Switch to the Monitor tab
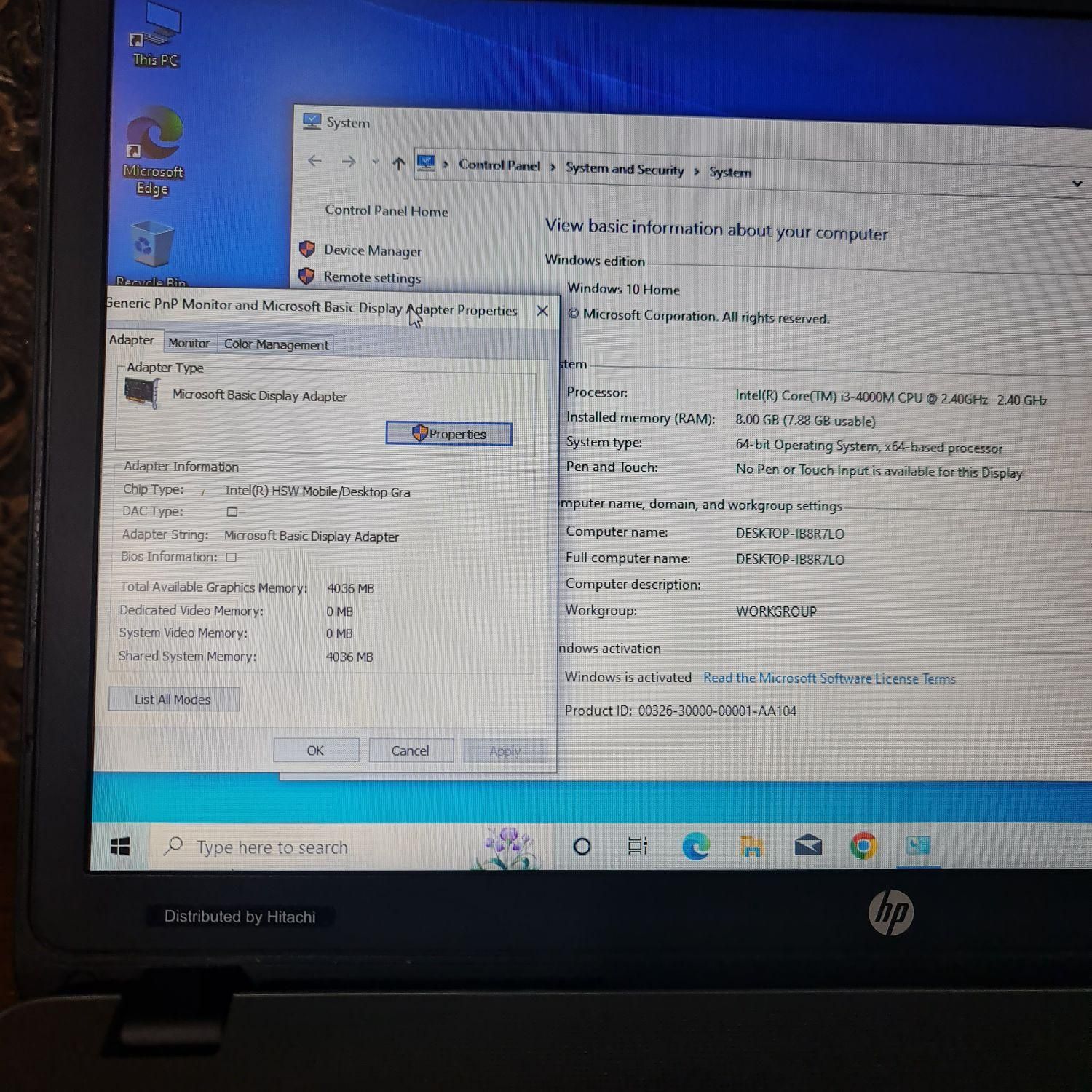The image size is (1092, 1092). [x=189, y=343]
